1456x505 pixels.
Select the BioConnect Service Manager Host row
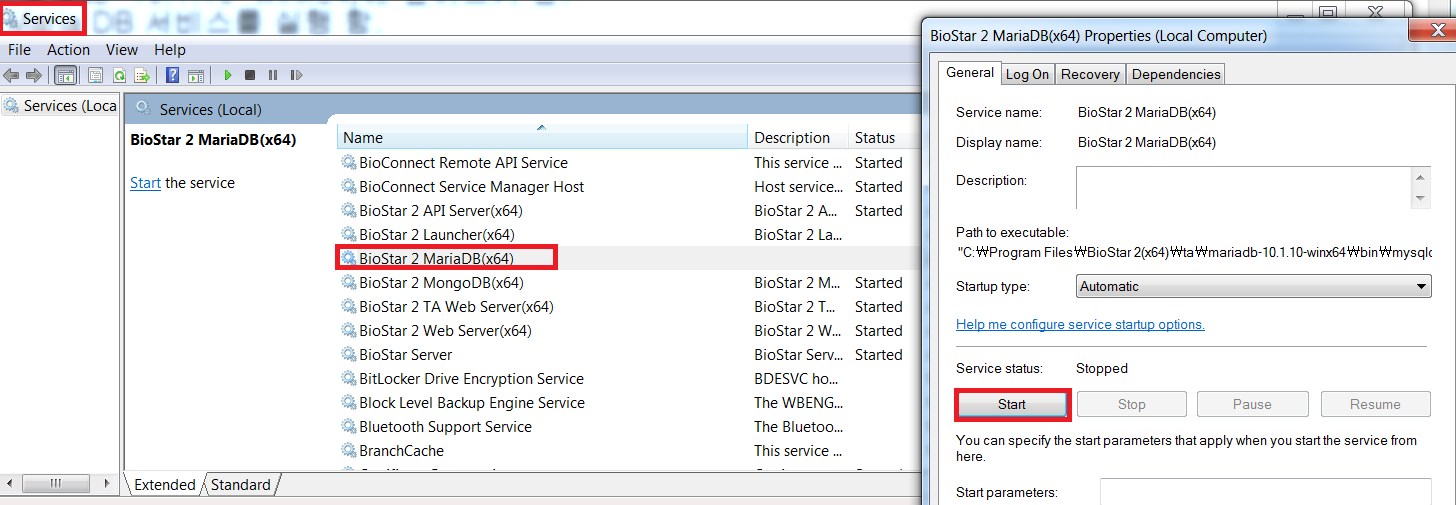(628, 187)
